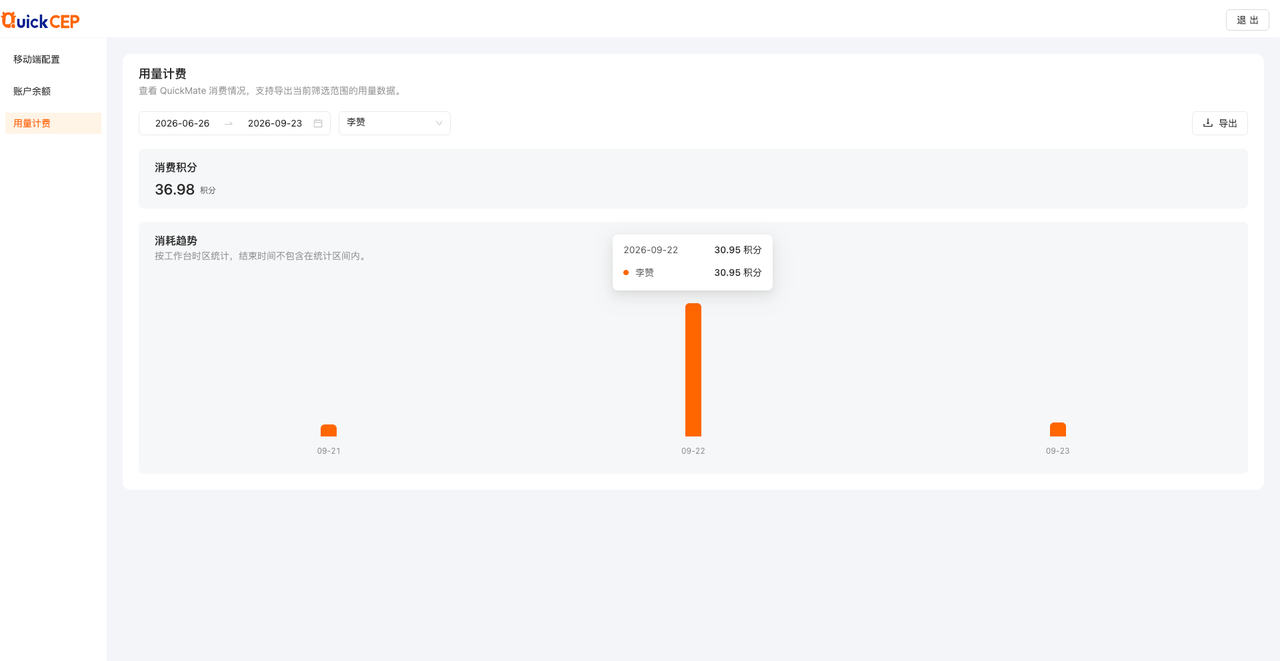Click the 09-22 tall orange bar
Screen dimensions: 1280x661
coord(693,370)
